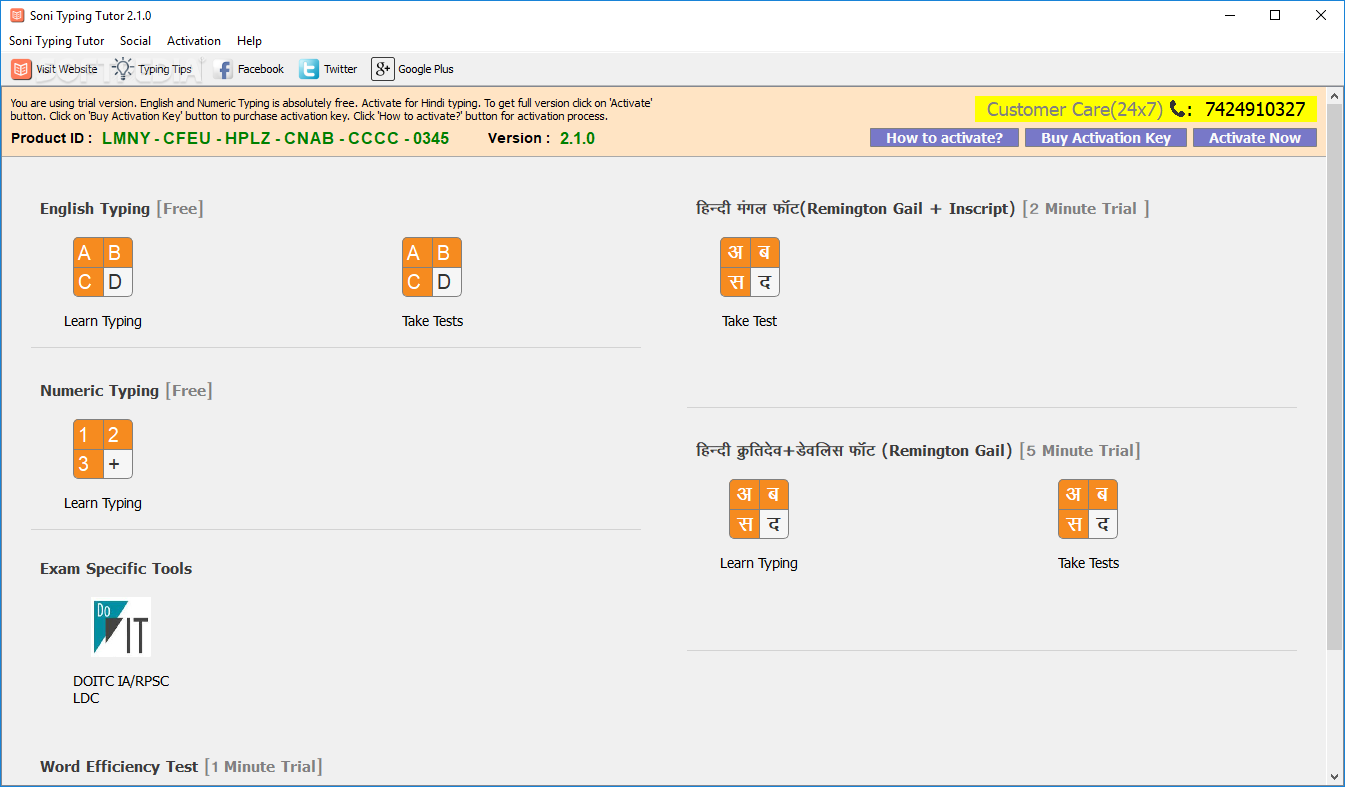Click the Word Efficiency Test heading
1345x787 pixels.
click(x=180, y=766)
